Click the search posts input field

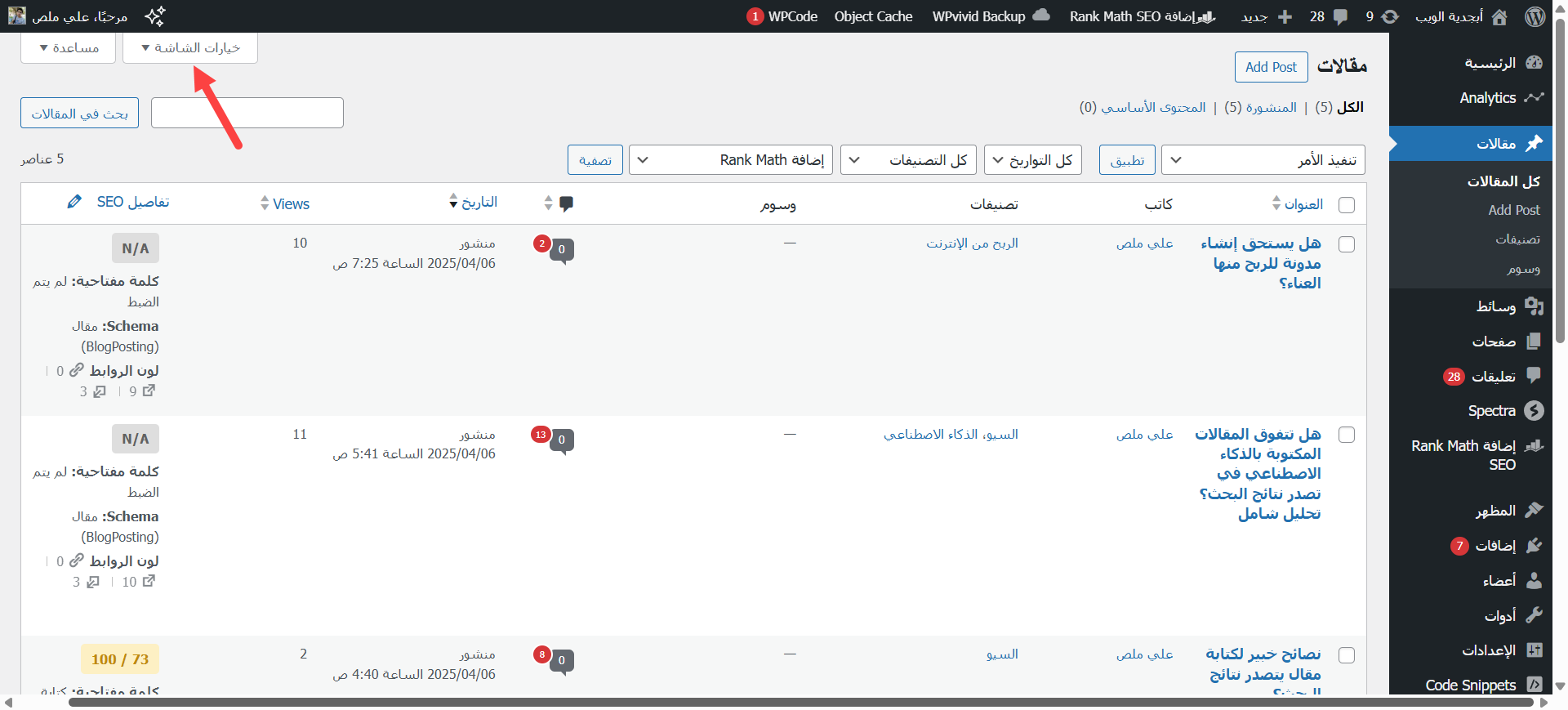[x=247, y=113]
